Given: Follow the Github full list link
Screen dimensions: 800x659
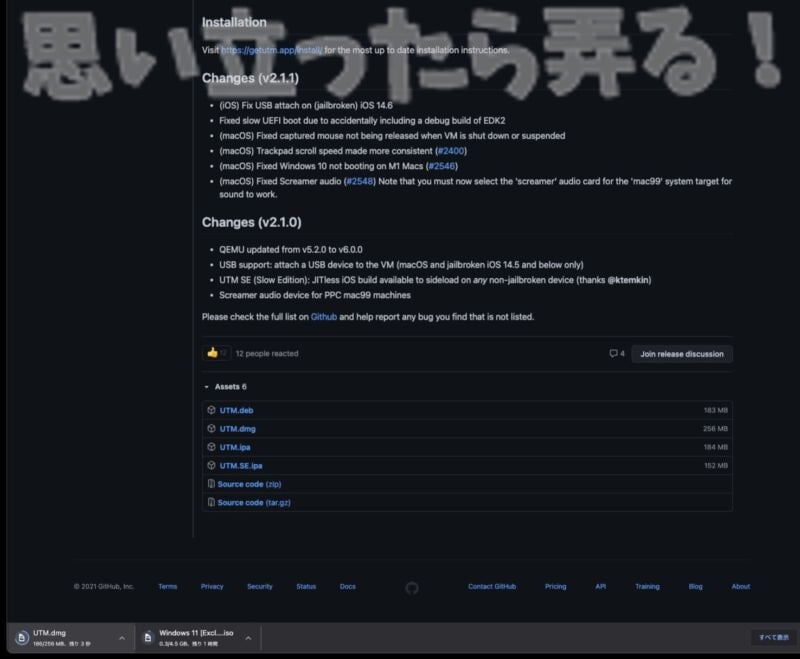Looking at the screenshot, I should (324, 317).
